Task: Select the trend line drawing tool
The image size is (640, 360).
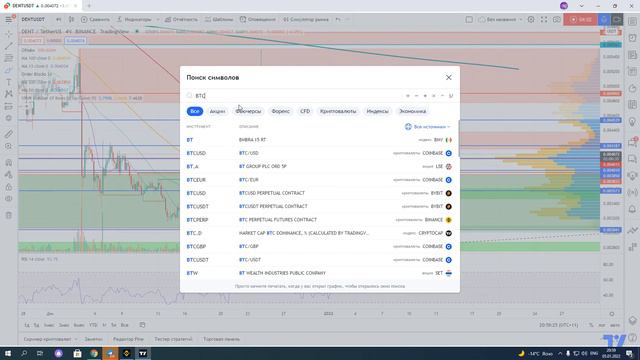Action: (9, 46)
